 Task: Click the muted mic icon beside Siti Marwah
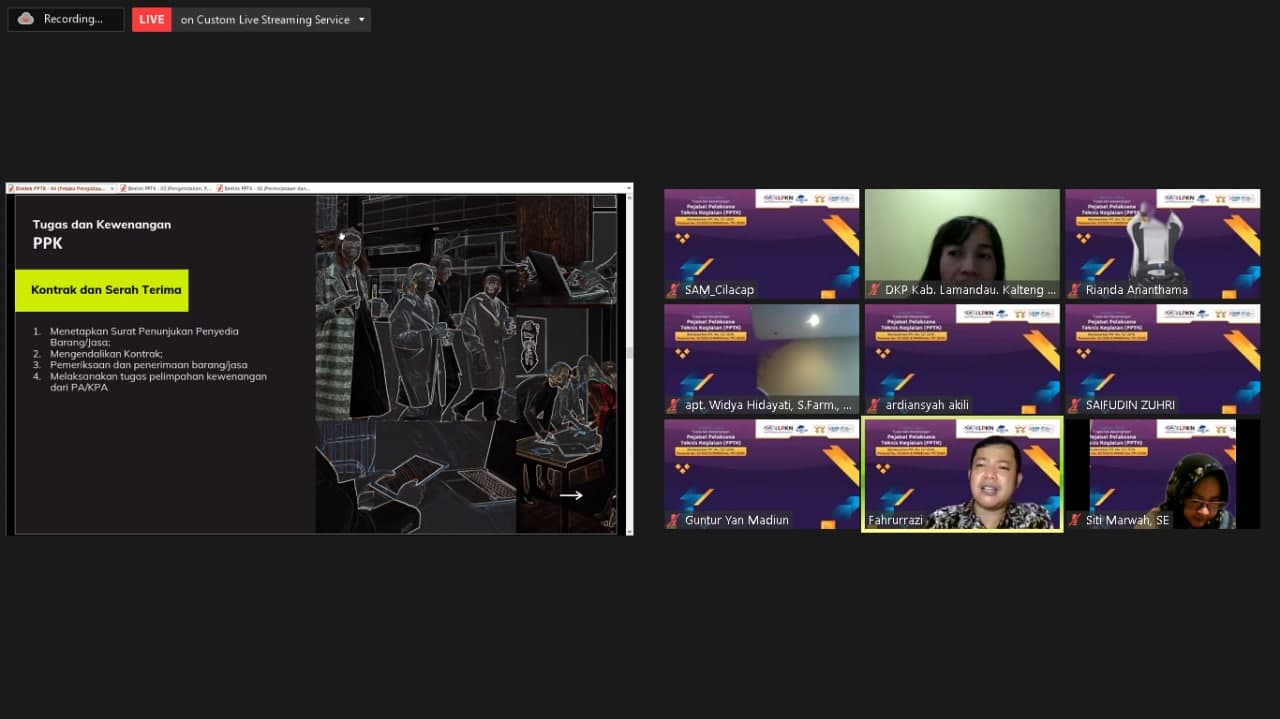(x=1074, y=520)
